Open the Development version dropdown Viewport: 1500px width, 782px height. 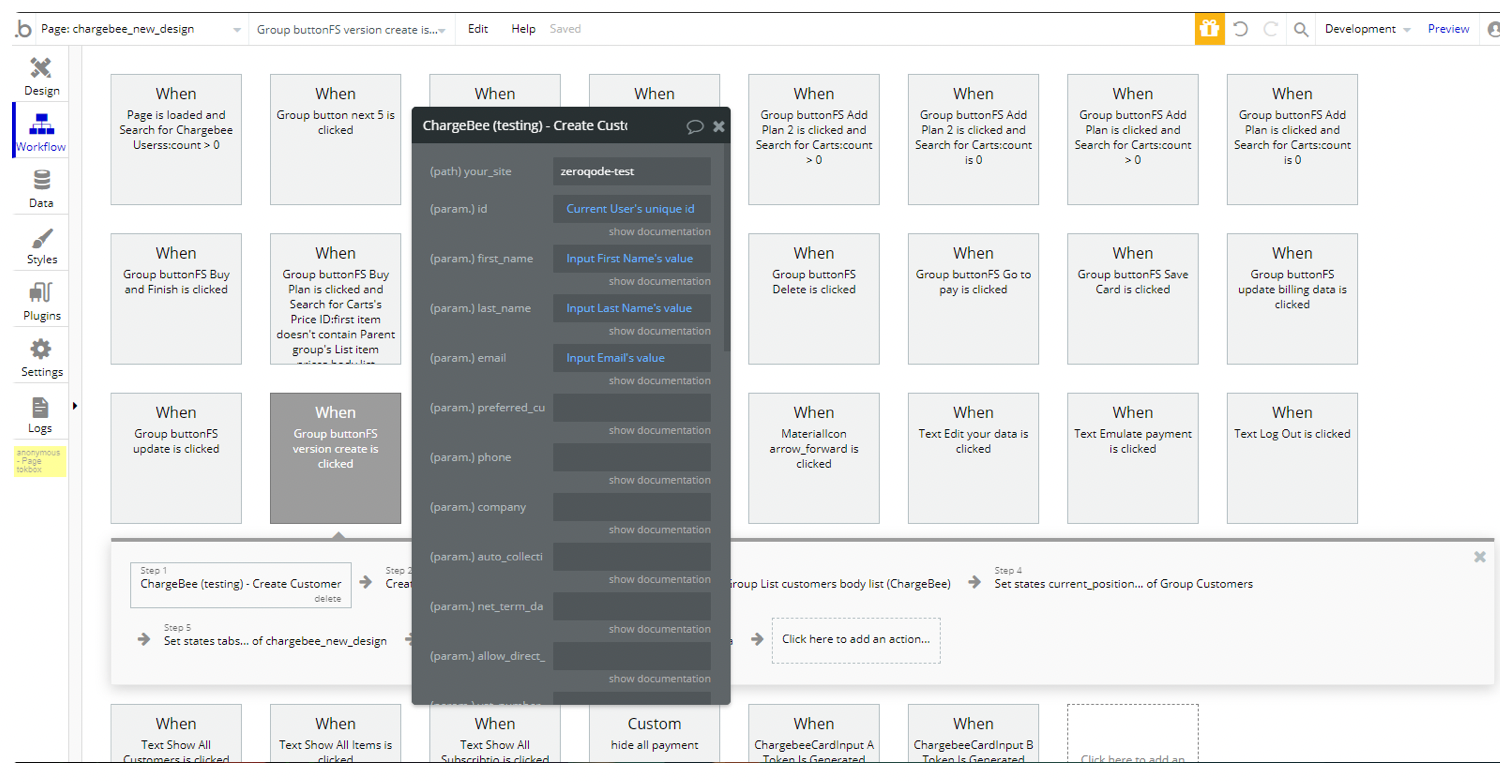click(1367, 30)
